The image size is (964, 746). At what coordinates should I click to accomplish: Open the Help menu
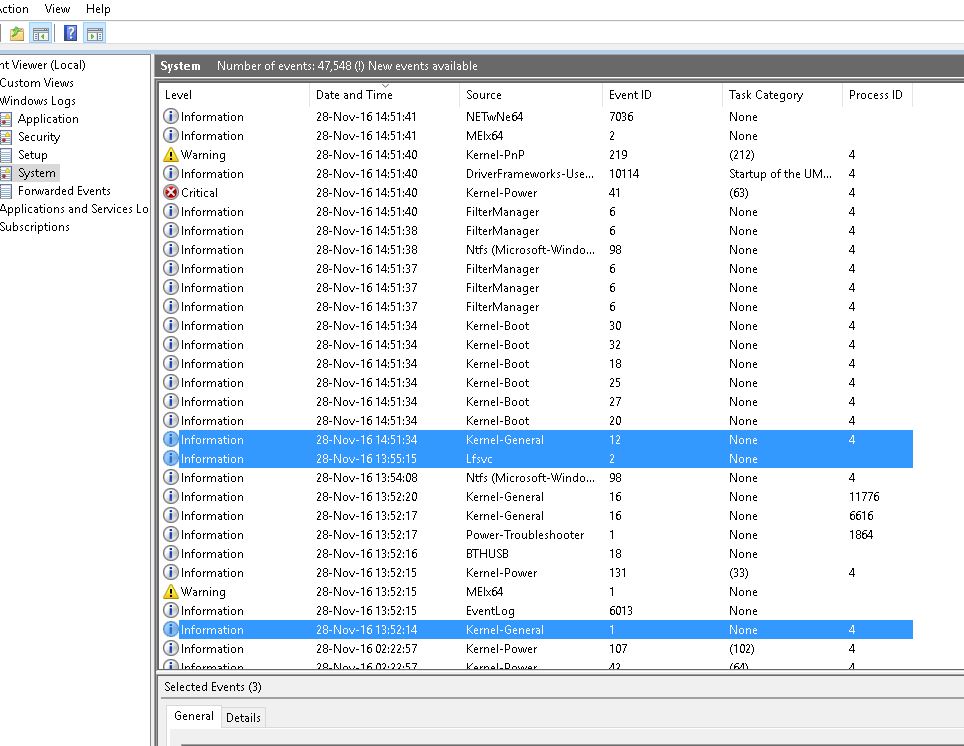98,9
